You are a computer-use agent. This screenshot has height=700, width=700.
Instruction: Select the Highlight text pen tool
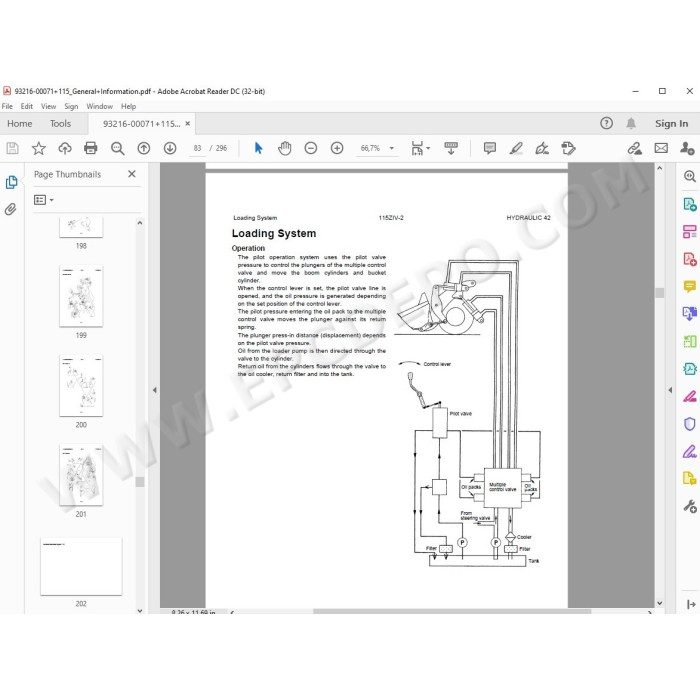516,148
